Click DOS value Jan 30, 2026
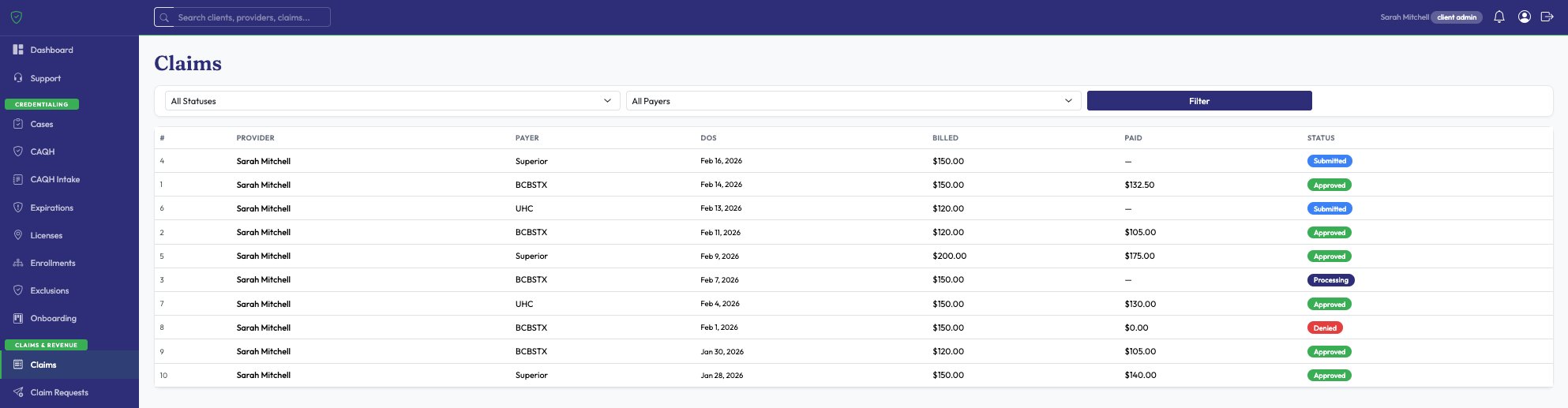1568x408 pixels. [722, 351]
